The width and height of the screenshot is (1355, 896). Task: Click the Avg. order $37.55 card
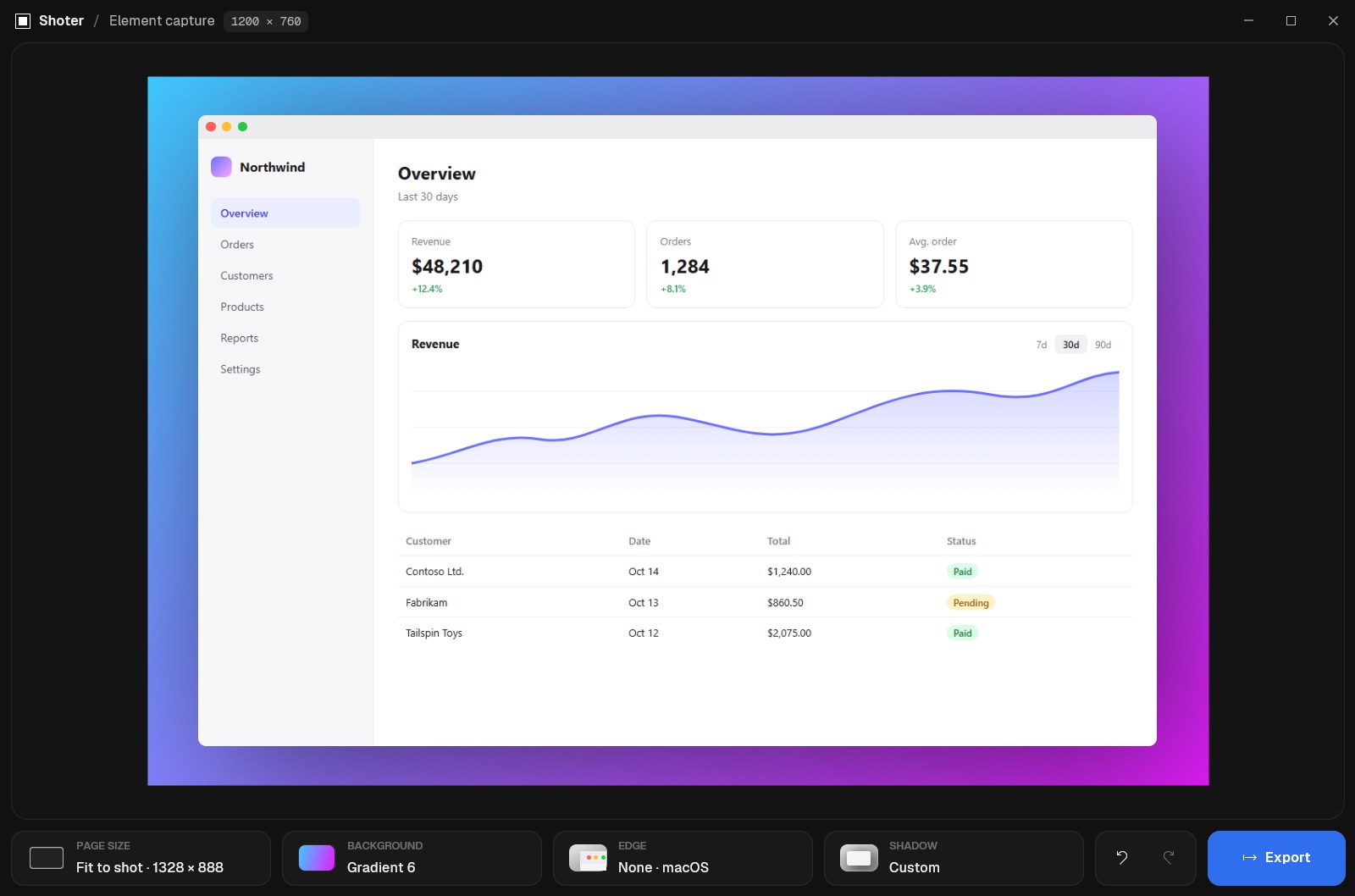point(1014,264)
